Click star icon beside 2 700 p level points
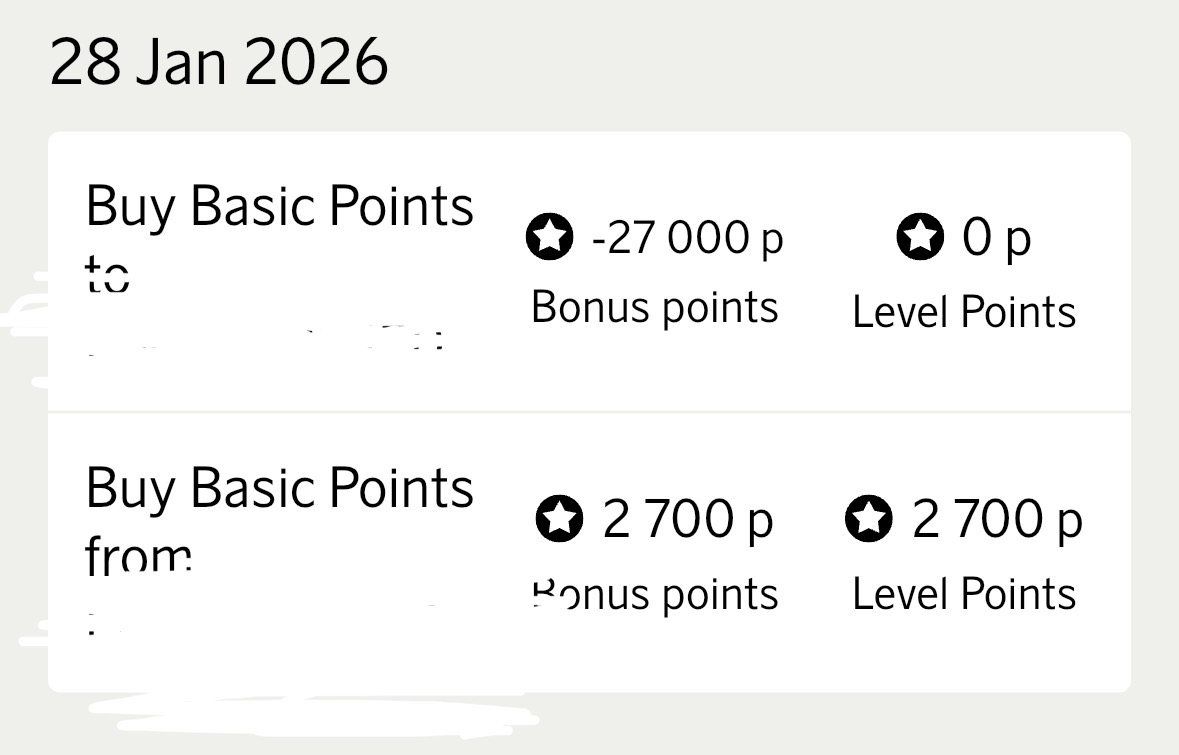 pos(868,518)
